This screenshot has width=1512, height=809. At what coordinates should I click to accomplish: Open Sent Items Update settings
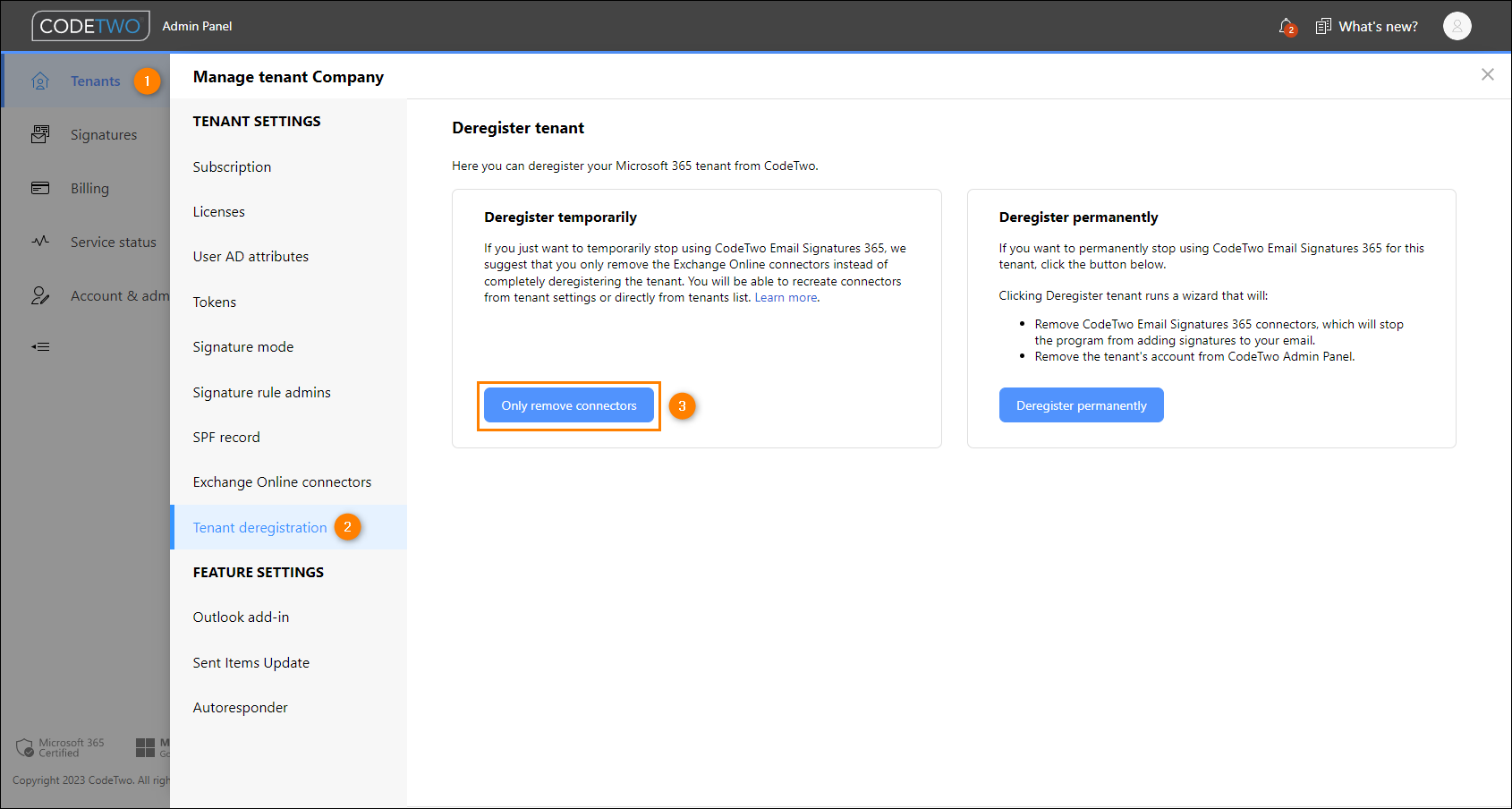(288, 662)
